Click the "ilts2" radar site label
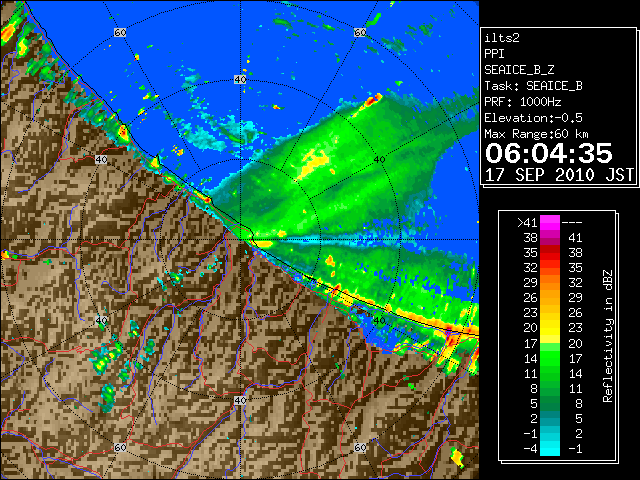 point(502,38)
